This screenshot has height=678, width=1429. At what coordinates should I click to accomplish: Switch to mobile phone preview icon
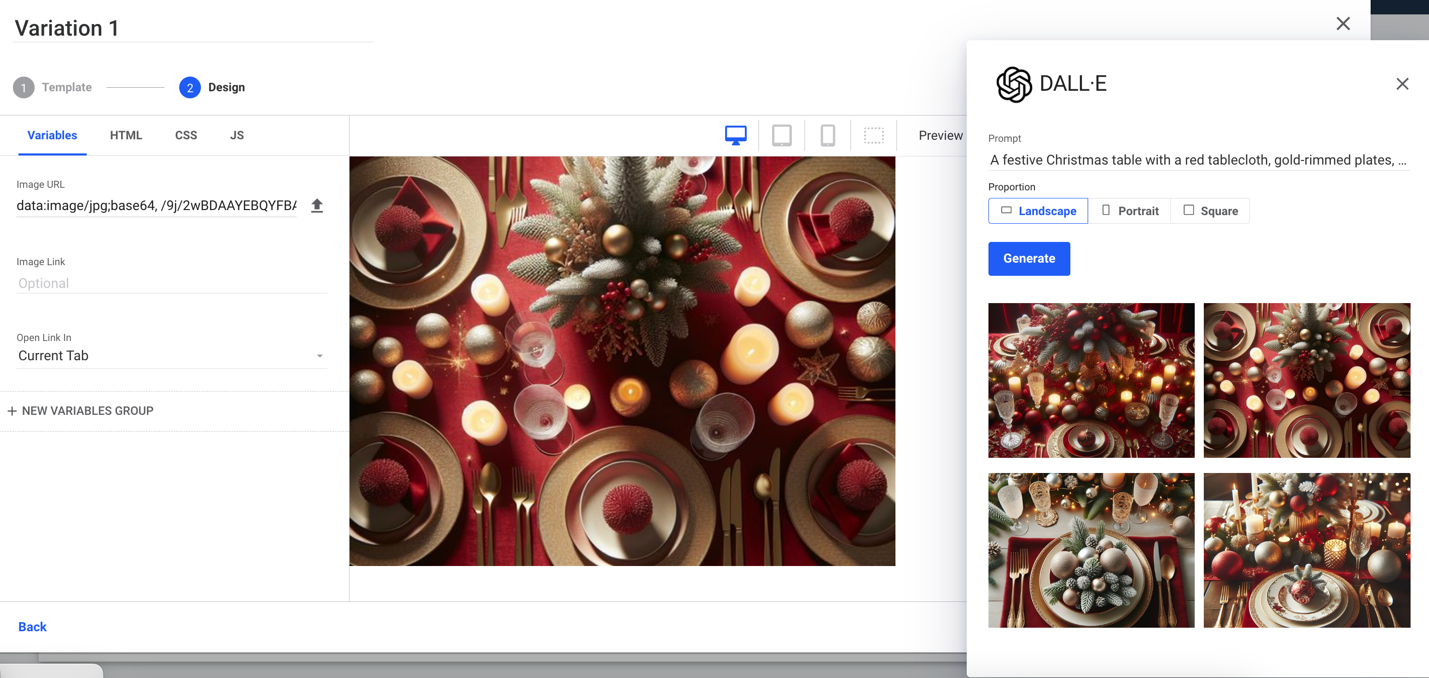828,136
